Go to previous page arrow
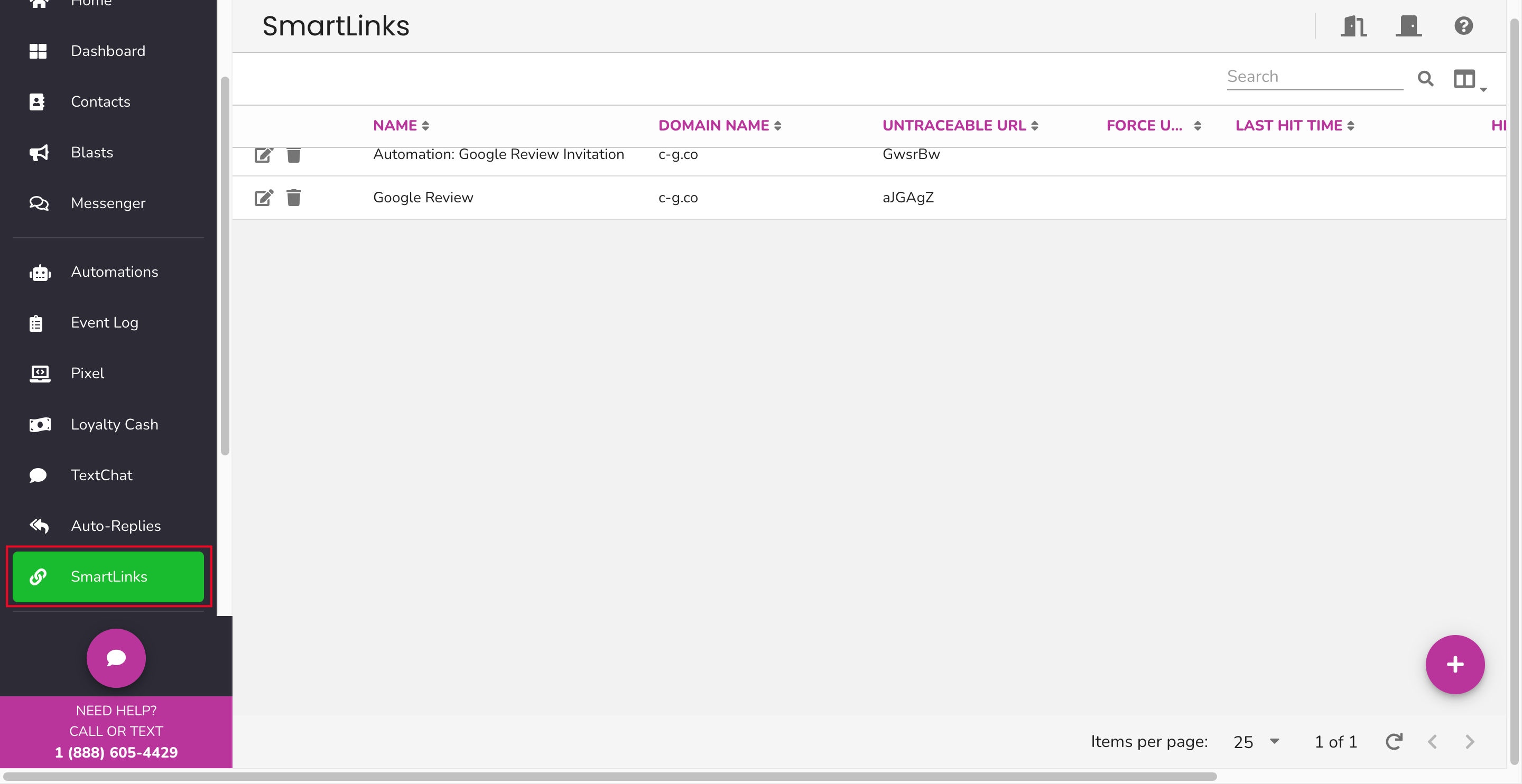The width and height of the screenshot is (1522, 784). pyautogui.click(x=1432, y=741)
